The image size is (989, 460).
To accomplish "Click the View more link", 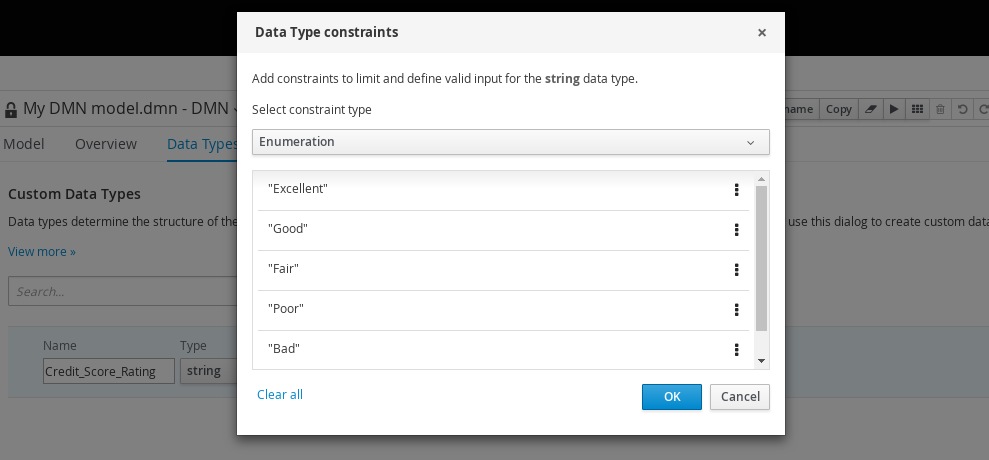I will 42,252.
